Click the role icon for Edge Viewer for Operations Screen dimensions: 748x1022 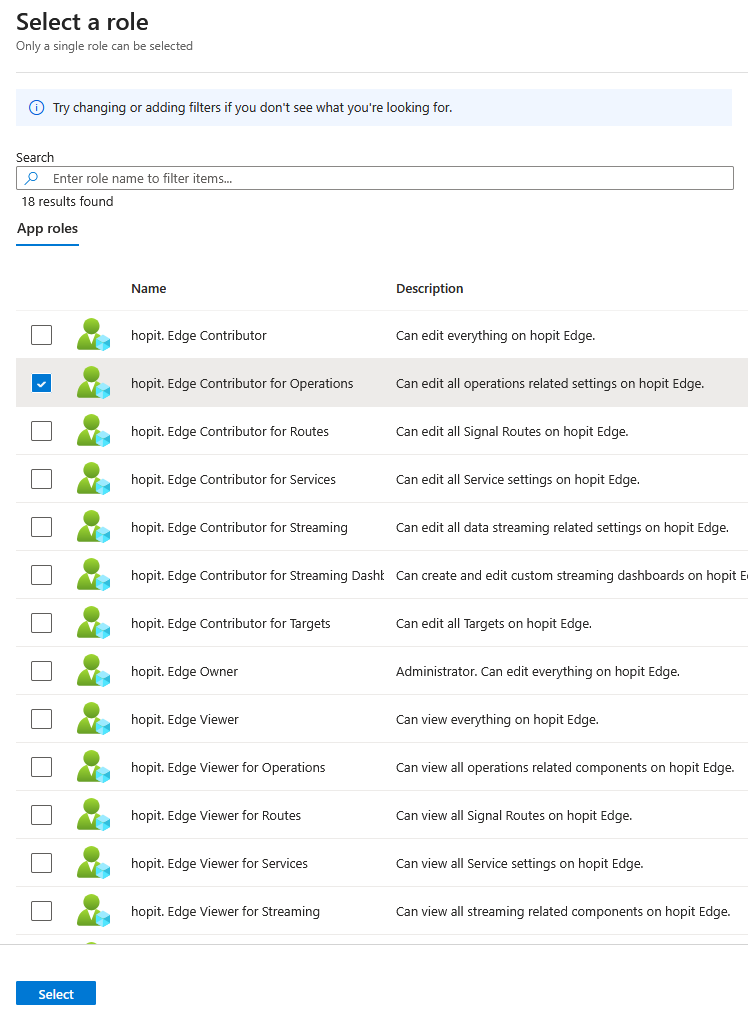click(x=93, y=767)
